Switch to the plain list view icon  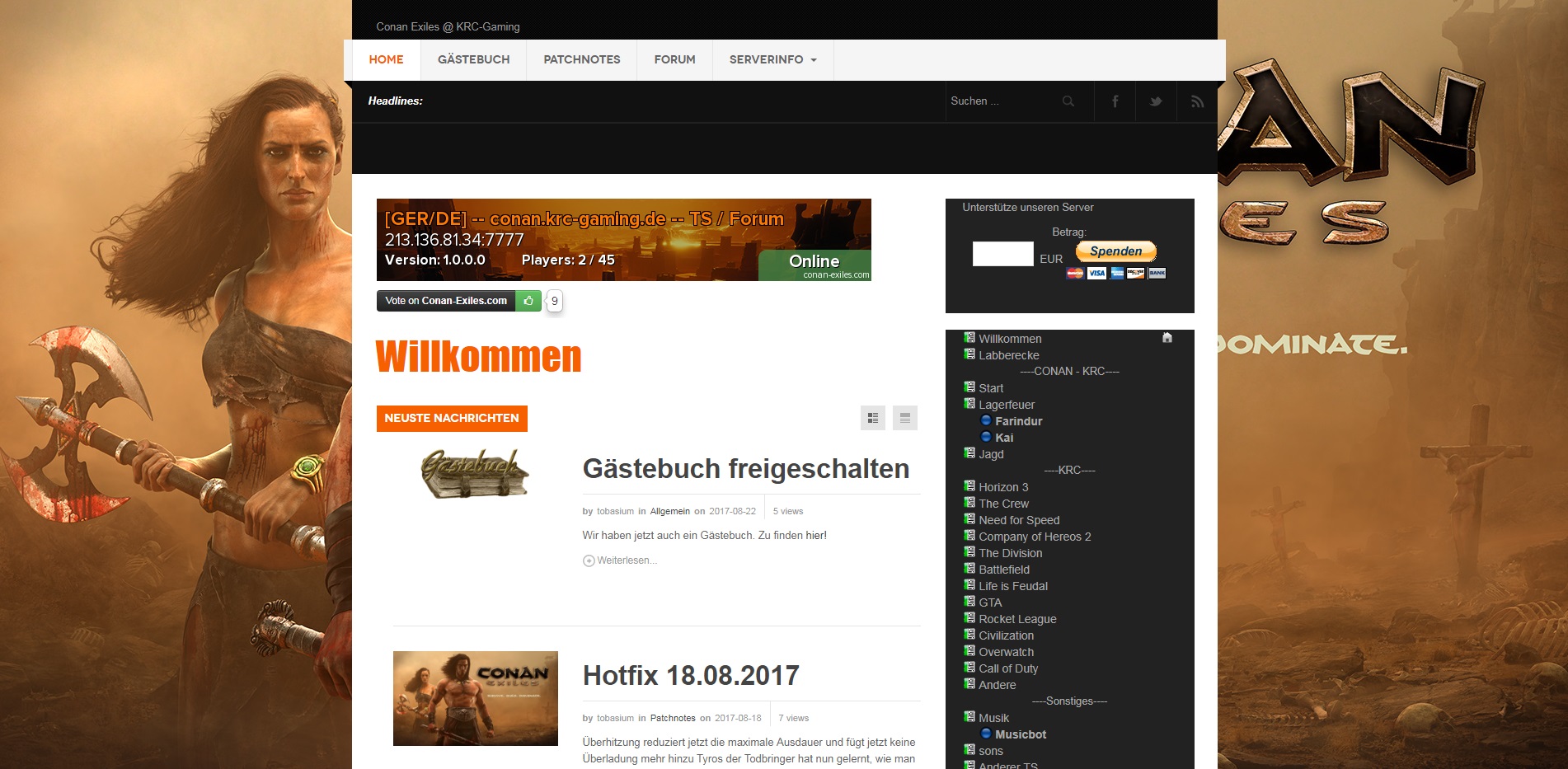(x=905, y=418)
